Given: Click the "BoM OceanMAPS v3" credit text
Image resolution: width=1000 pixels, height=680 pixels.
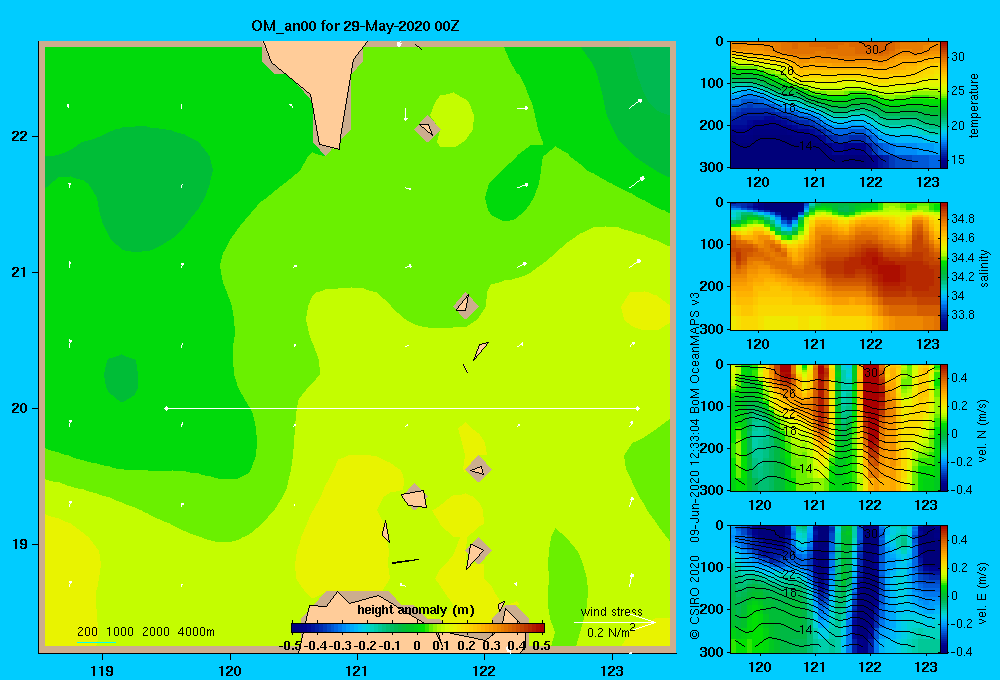Looking at the screenshot, I should tap(695, 353).
